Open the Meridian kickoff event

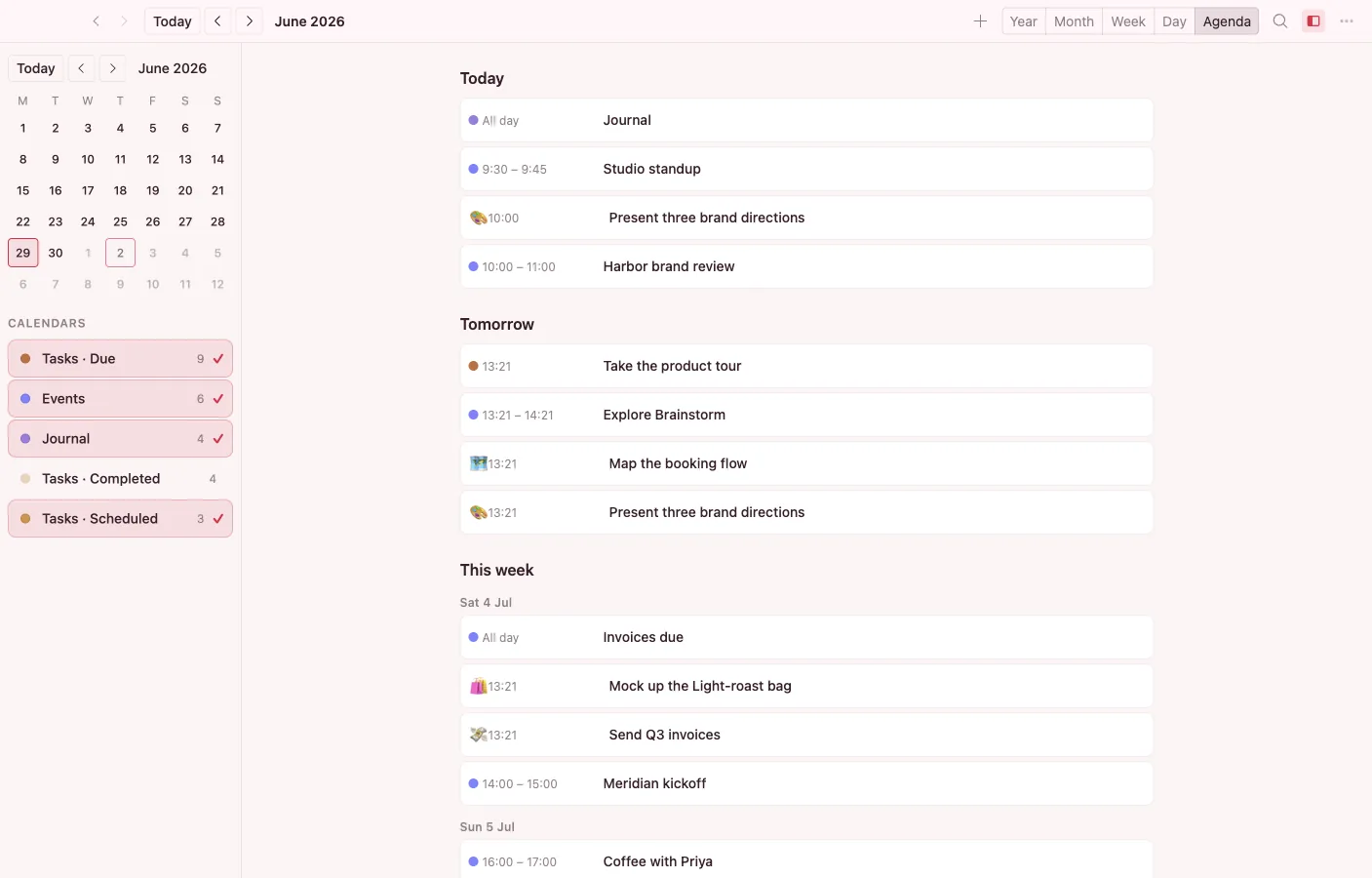tap(806, 783)
